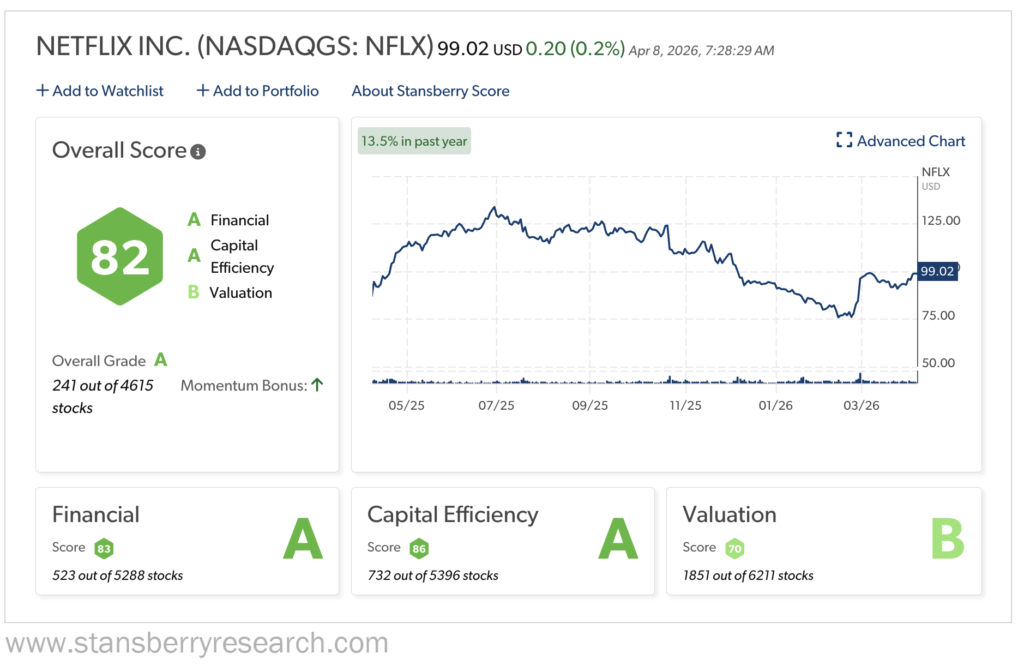The image size is (1024, 665).
Task: Click the 07/25 marker on chart axis
Action: pyautogui.click(x=497, y=406)
